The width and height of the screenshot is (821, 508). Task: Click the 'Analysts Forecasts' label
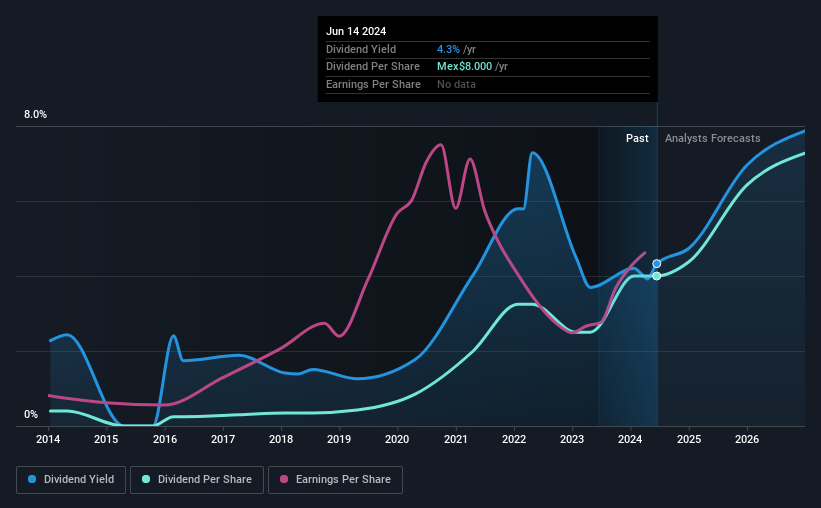[x=713, y=138]
